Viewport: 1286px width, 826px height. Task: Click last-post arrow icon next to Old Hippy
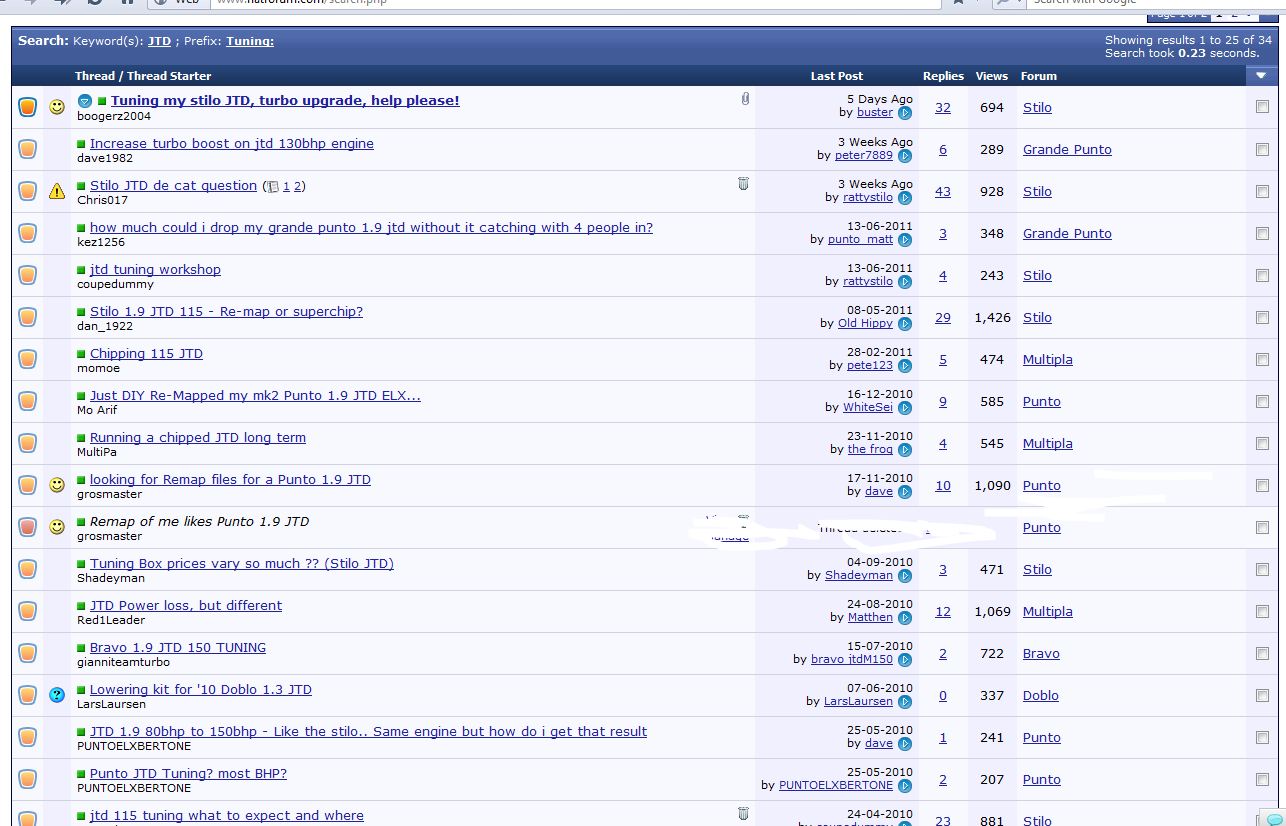click(904, 324)
